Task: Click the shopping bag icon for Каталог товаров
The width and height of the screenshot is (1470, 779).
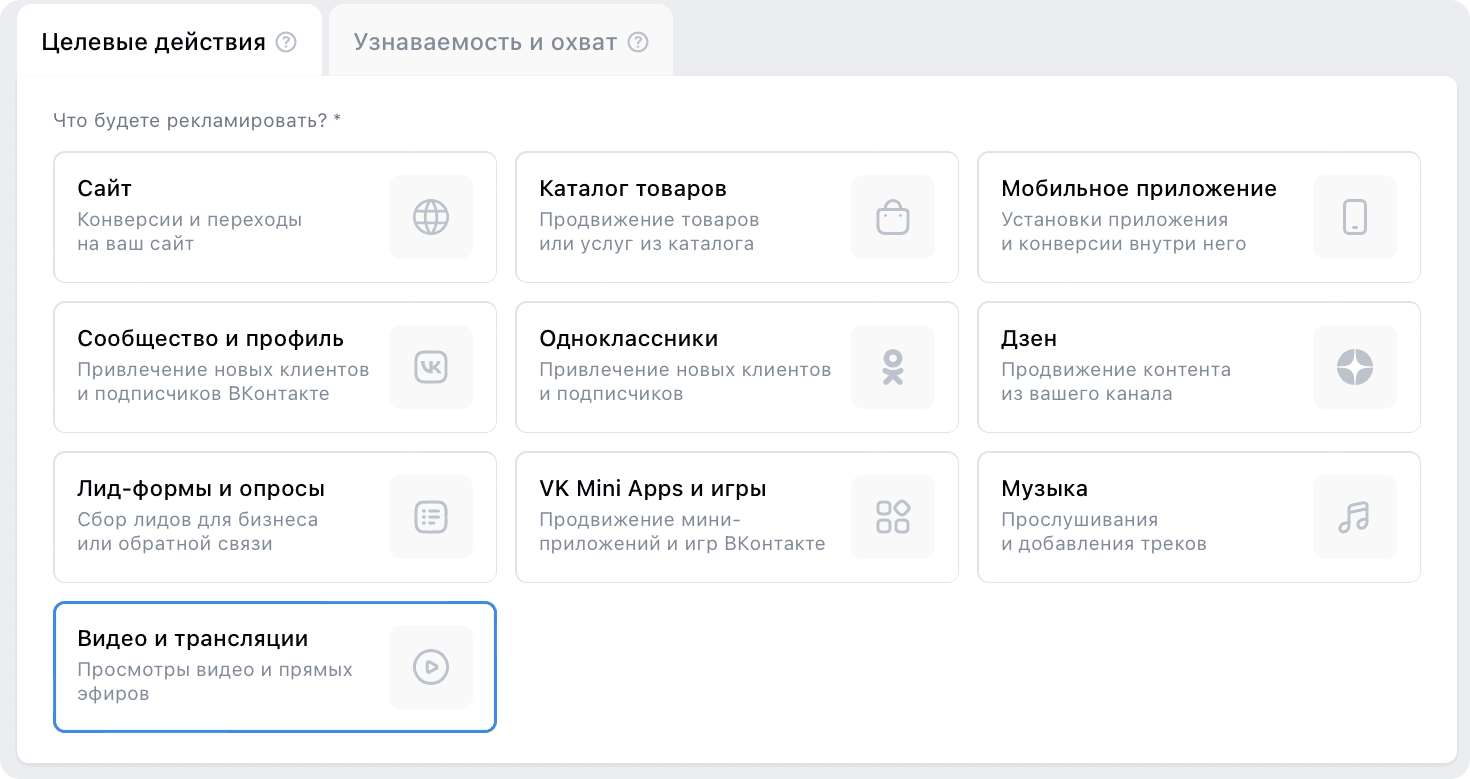Action: [893, 217]
